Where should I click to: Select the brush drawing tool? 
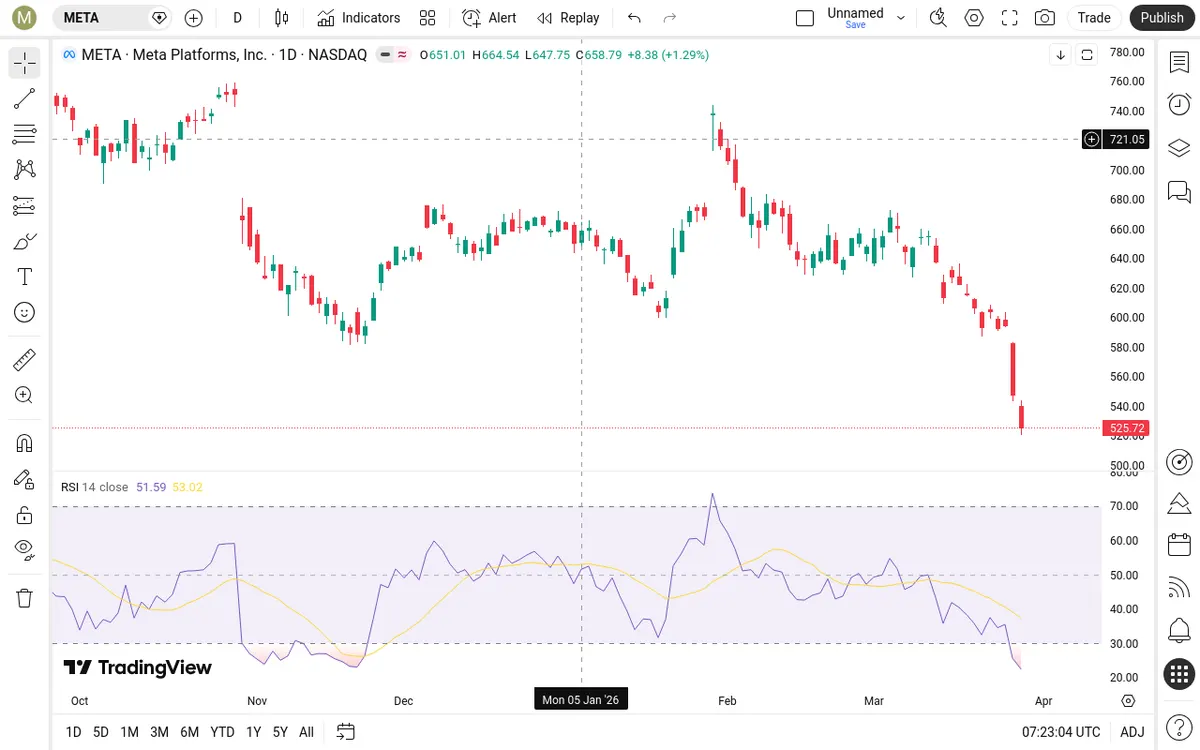25,241
